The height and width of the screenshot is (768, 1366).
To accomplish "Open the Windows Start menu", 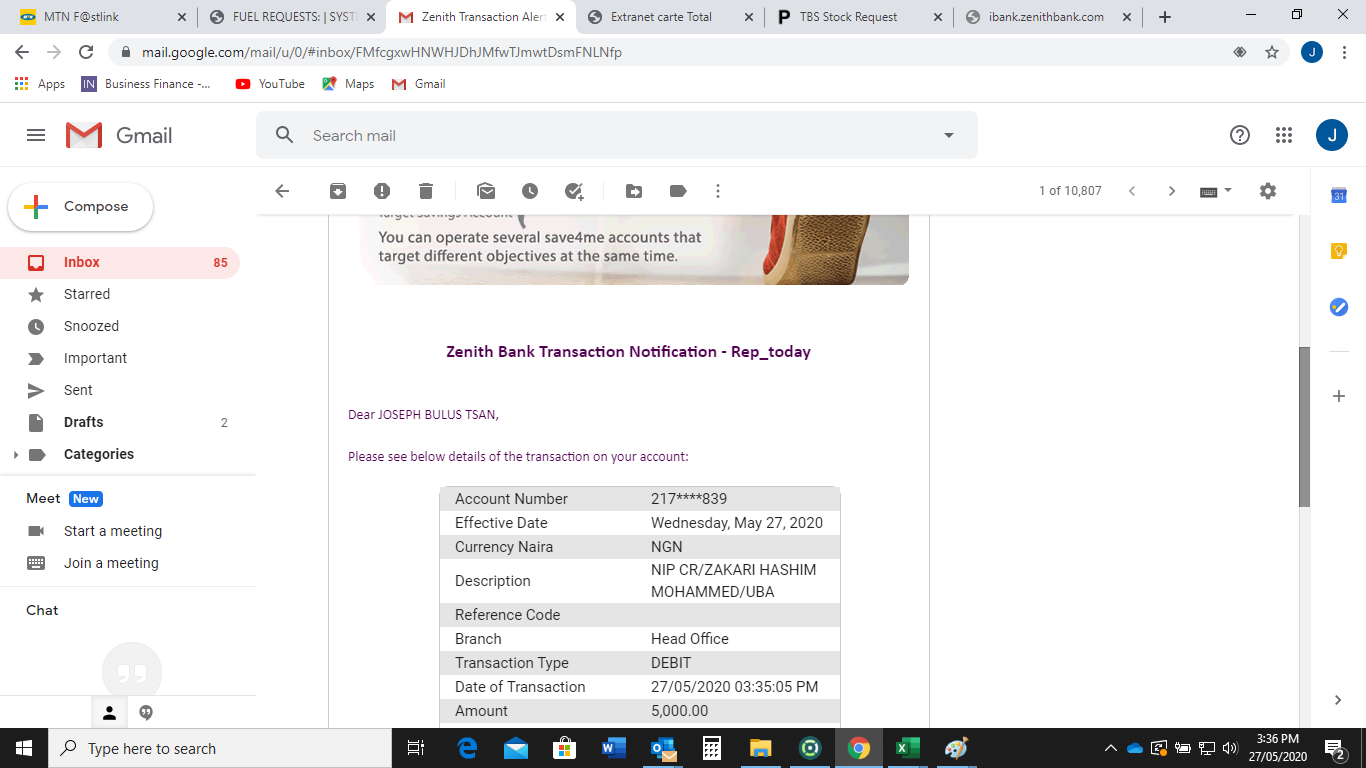I will [x=24, y=748].
